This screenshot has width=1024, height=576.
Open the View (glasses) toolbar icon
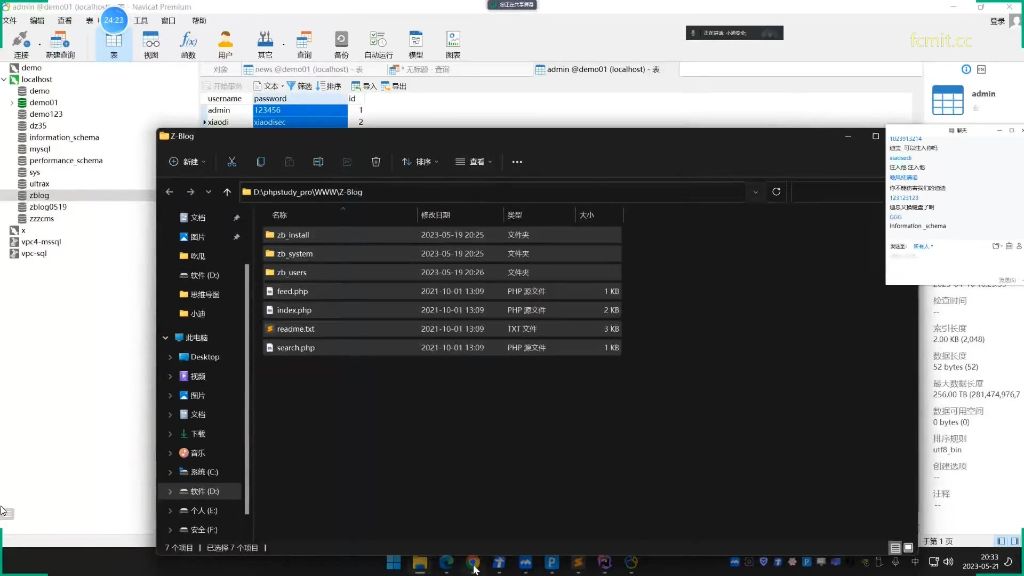[151, 44]
